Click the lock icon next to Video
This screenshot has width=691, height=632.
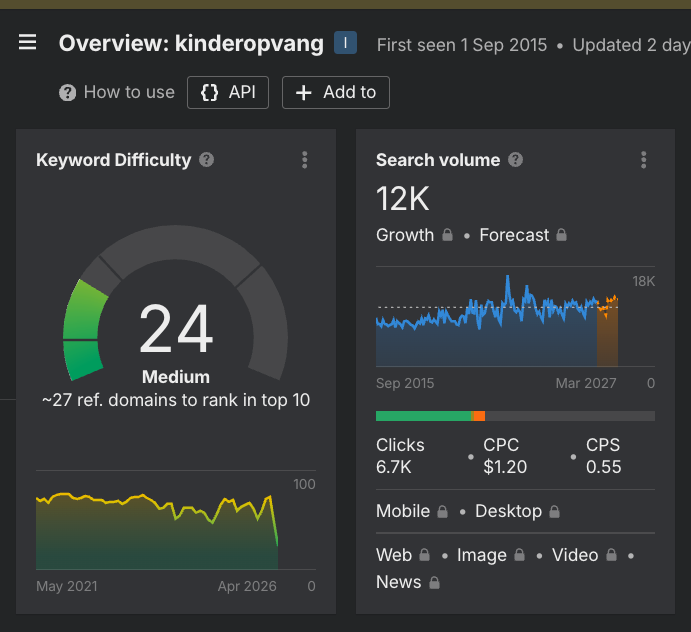pos(611,555)
